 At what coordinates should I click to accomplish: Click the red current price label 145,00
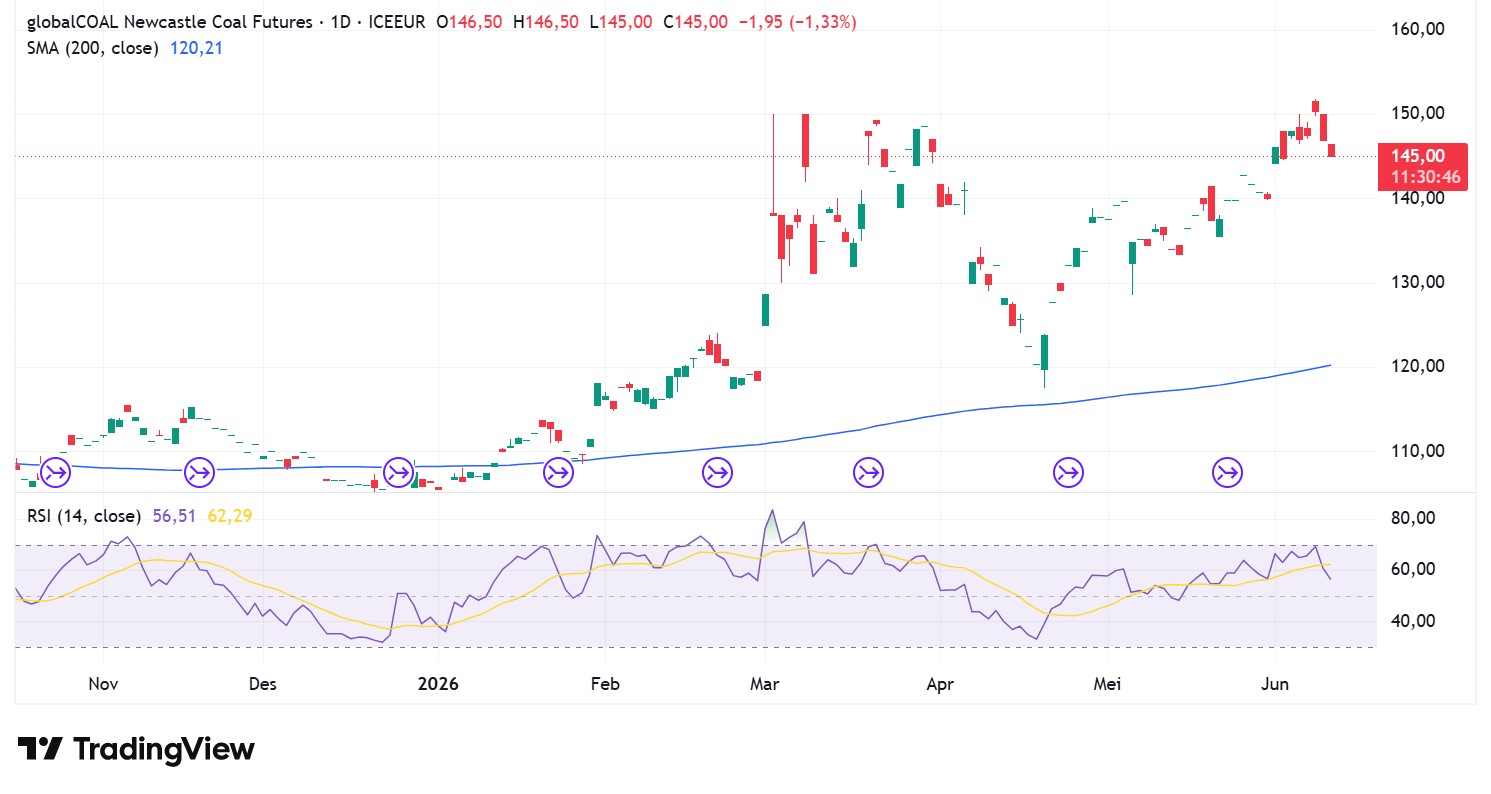(x=1419, y=156)
